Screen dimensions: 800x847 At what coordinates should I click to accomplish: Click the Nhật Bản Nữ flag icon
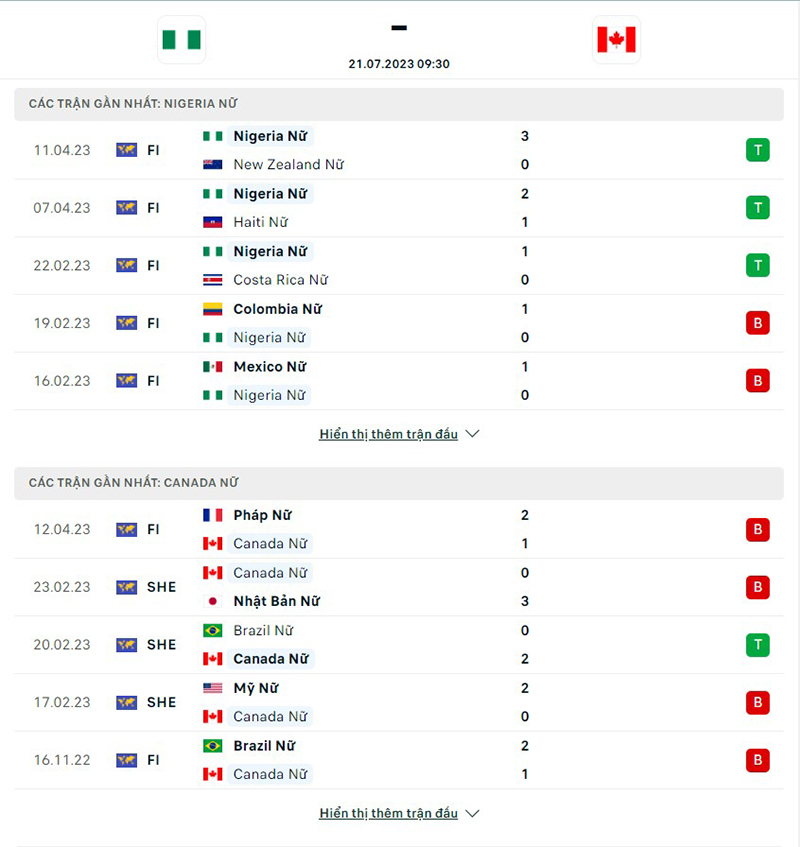(214, 601)
